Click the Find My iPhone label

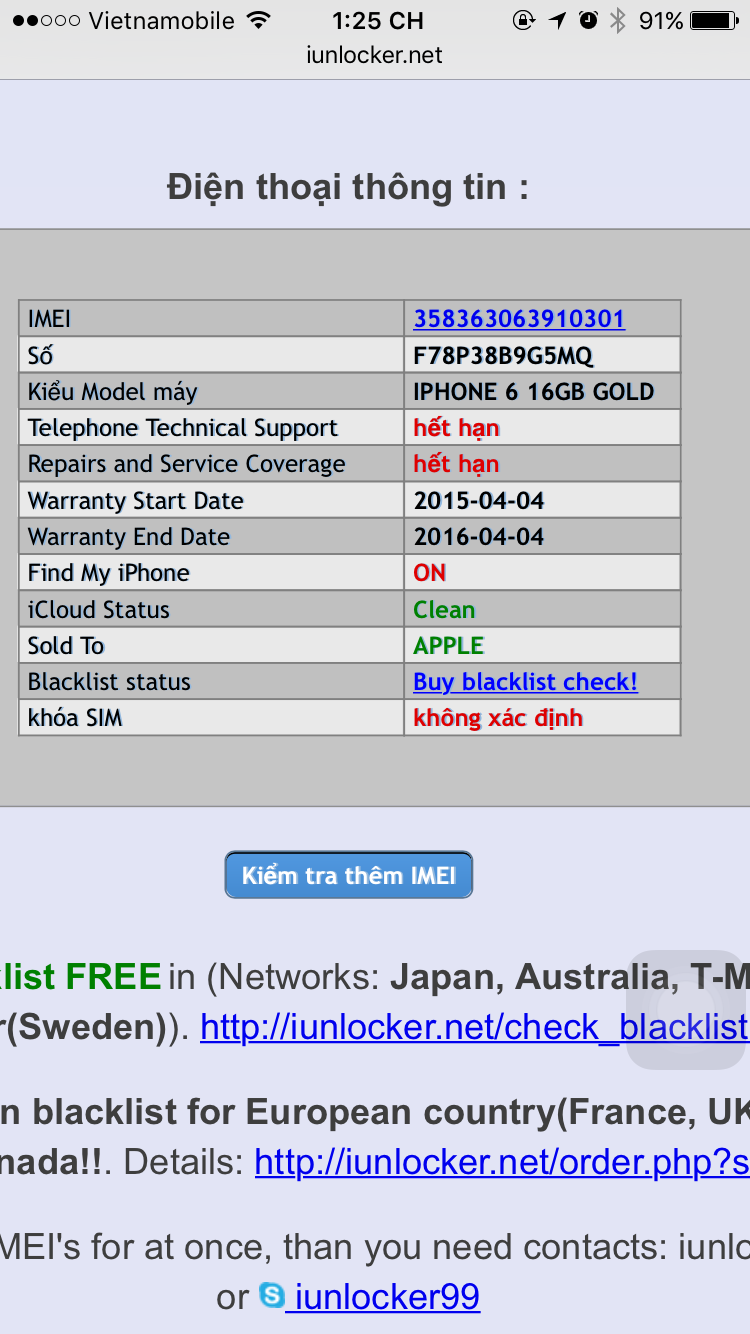tap(109, 573)
